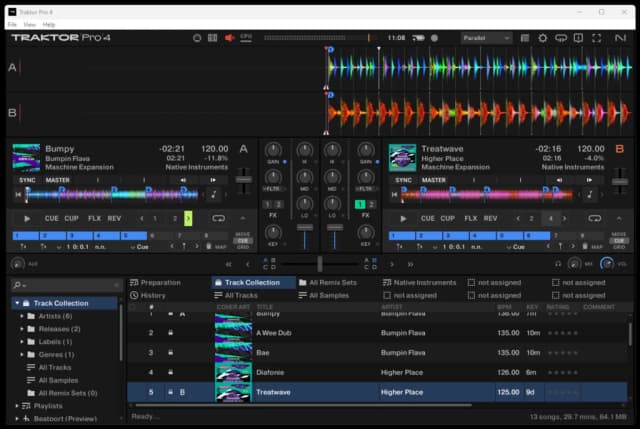Image resolution: width=640 pixels, height=429 pixels.
Task: Expand the Artists (6) folder
Action: coord(22,316)
